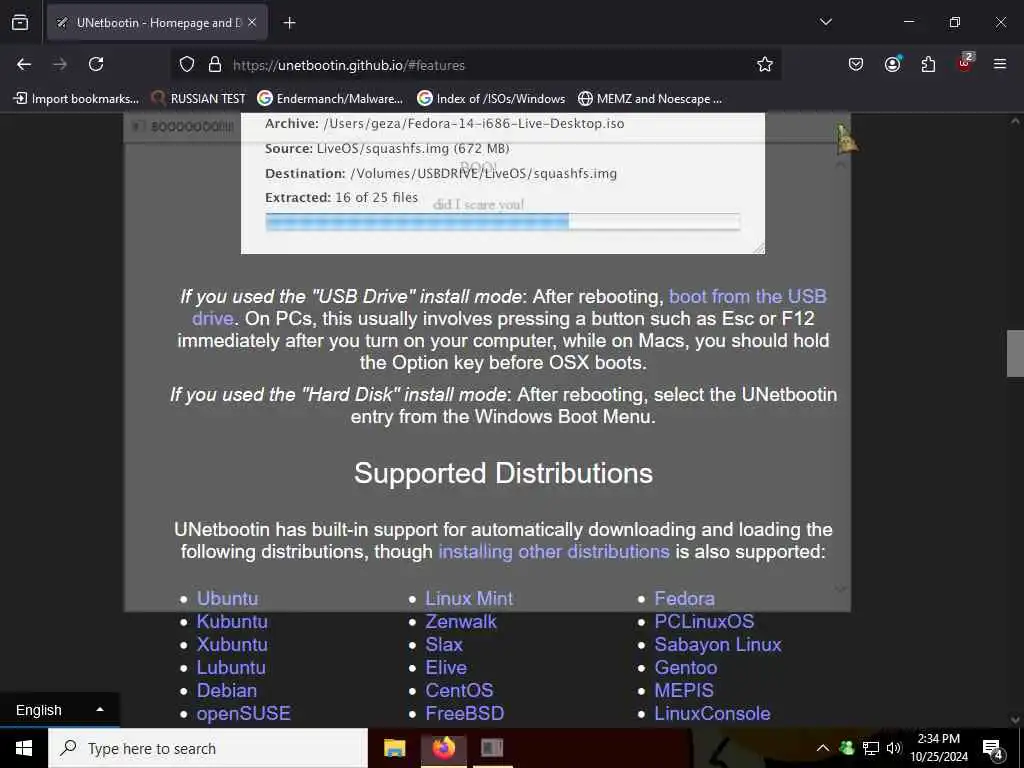Open clock showing 2:34 PM

[x=939, y=748]
